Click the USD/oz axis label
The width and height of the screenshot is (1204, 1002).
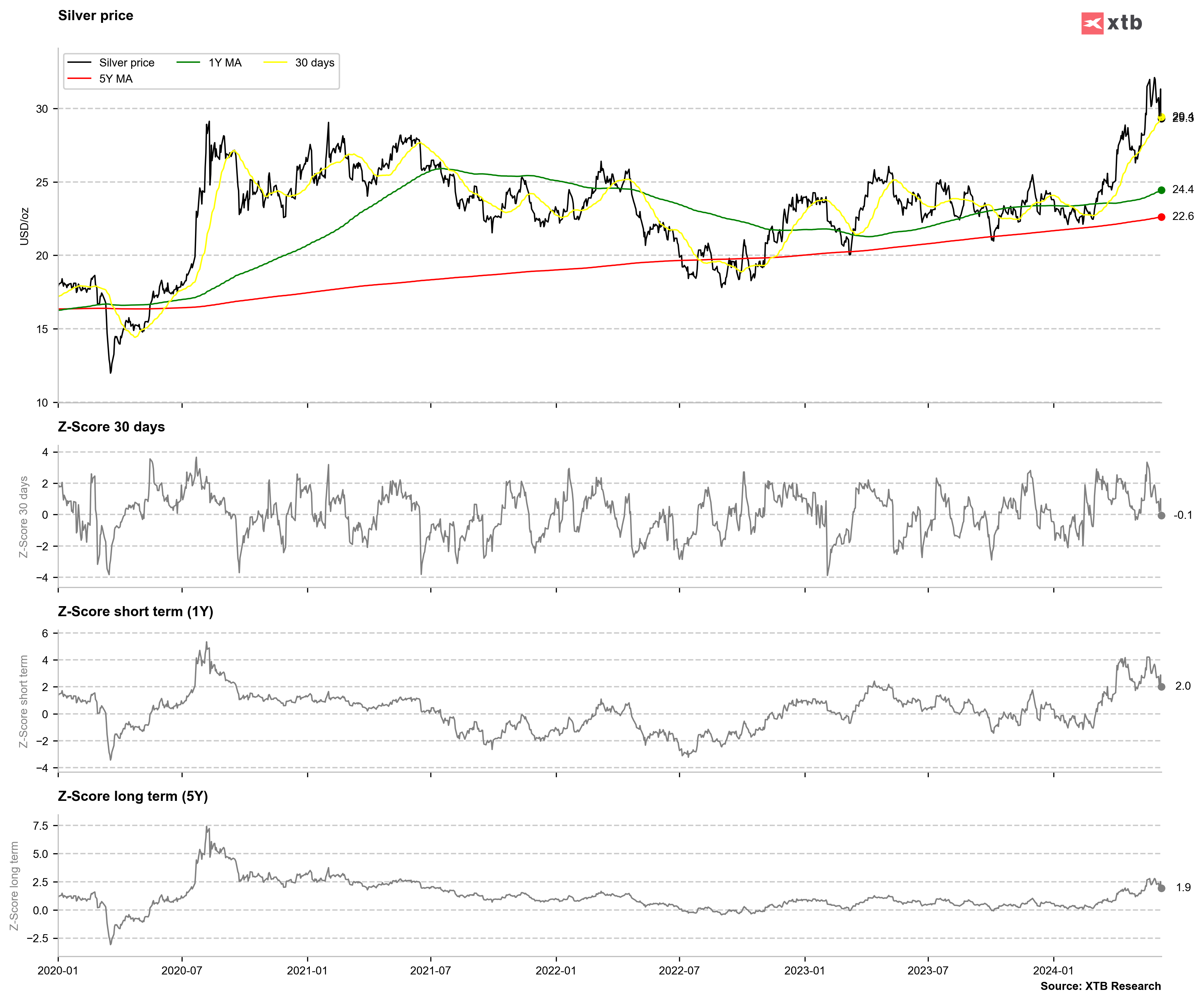(x=24, y=227)
